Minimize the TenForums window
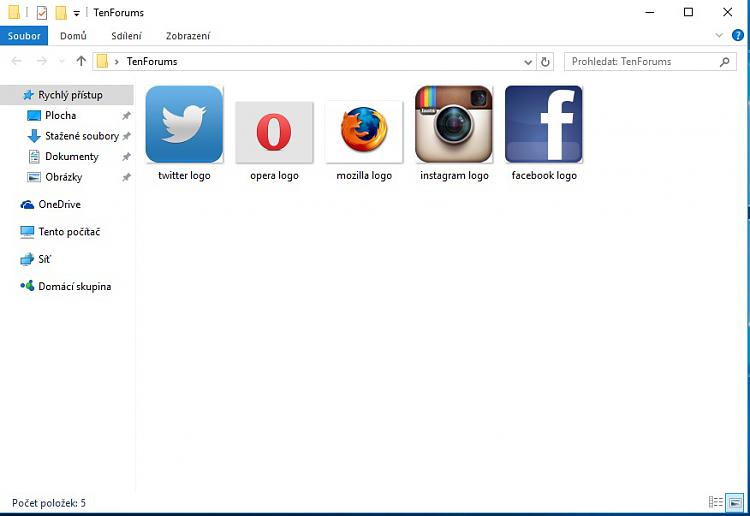 650,12
